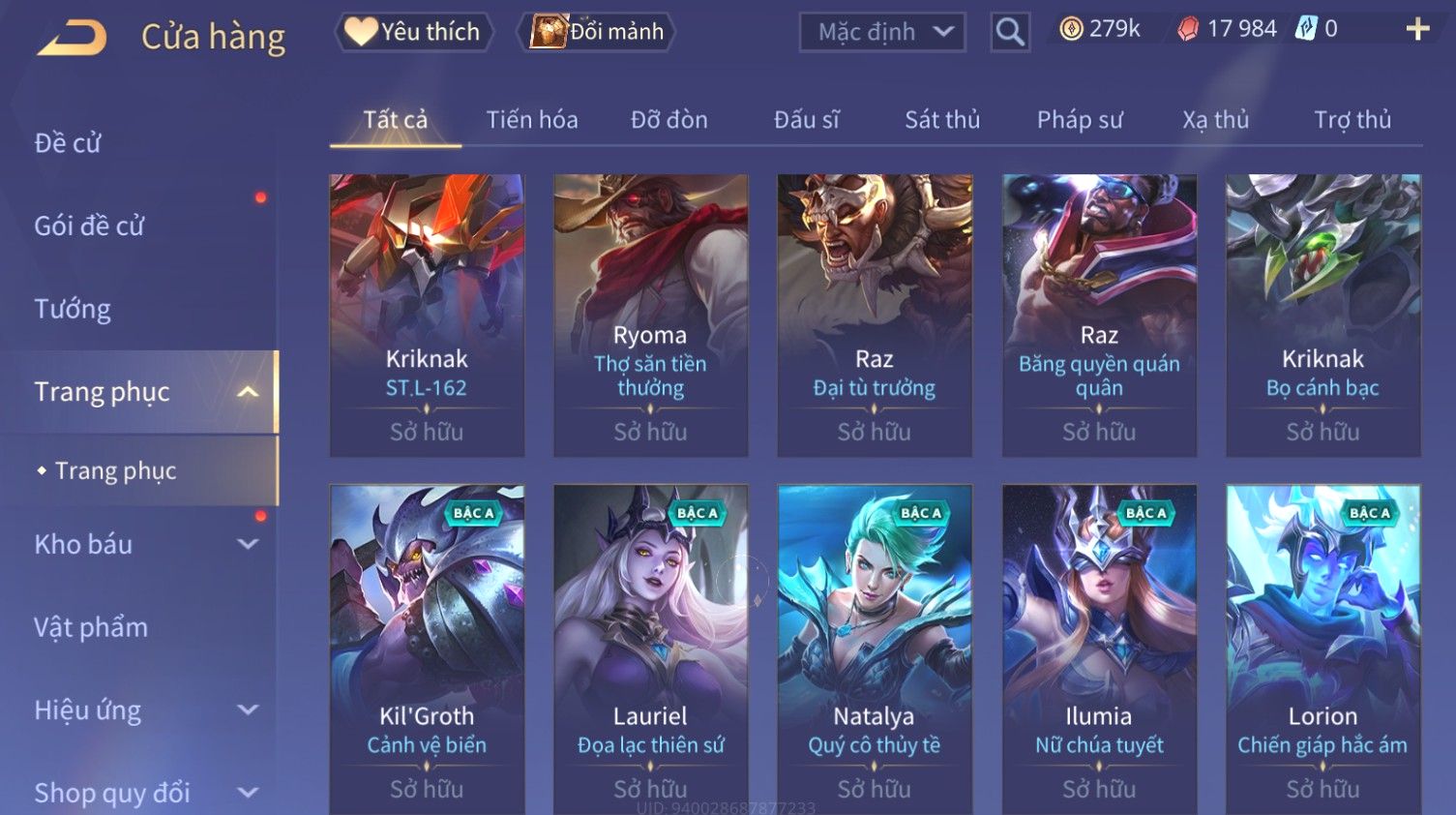This screenshot has height=815, width=1456.
Task: Expand the Shop quy đổi section
Action: click(x=248, y=793)
